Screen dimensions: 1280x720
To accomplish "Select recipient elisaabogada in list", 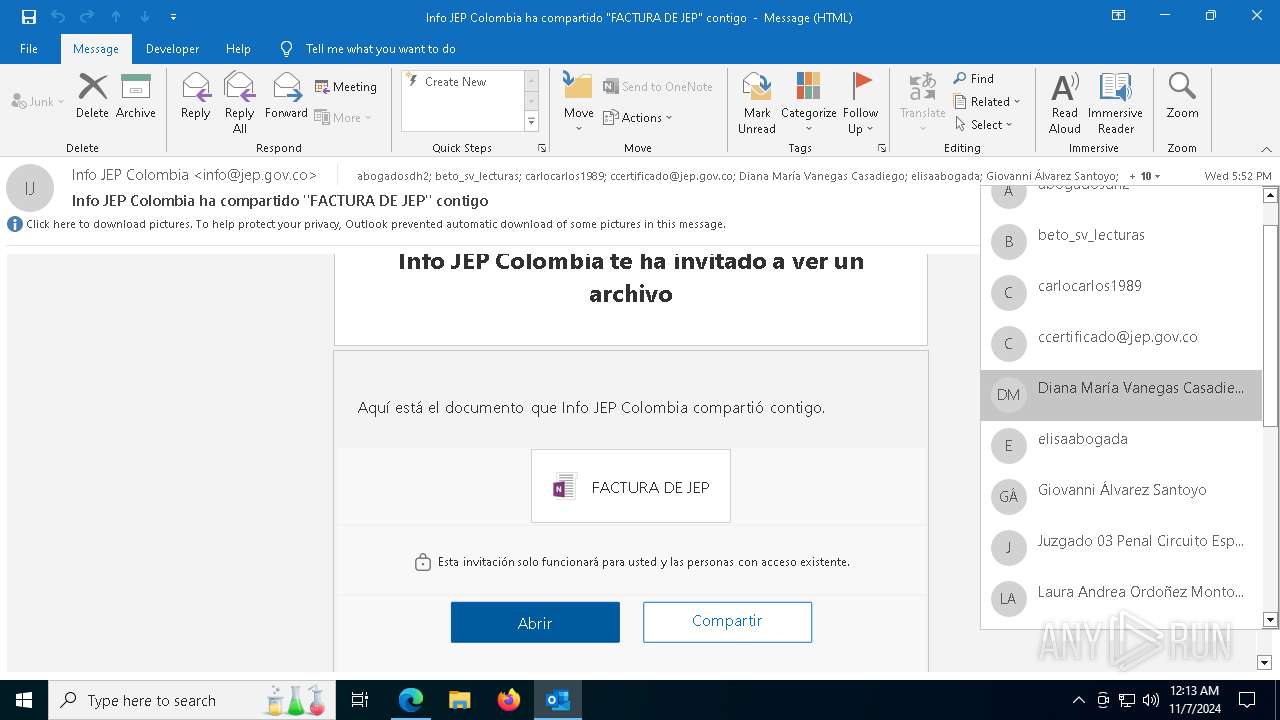I will [1121, 445].
